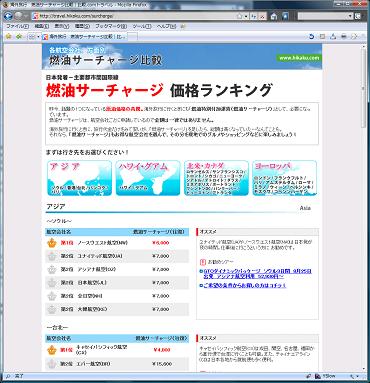Click the undo arrow icon on the right toolbar
Viewport: 370px width, 383px height.
[311, 37]
